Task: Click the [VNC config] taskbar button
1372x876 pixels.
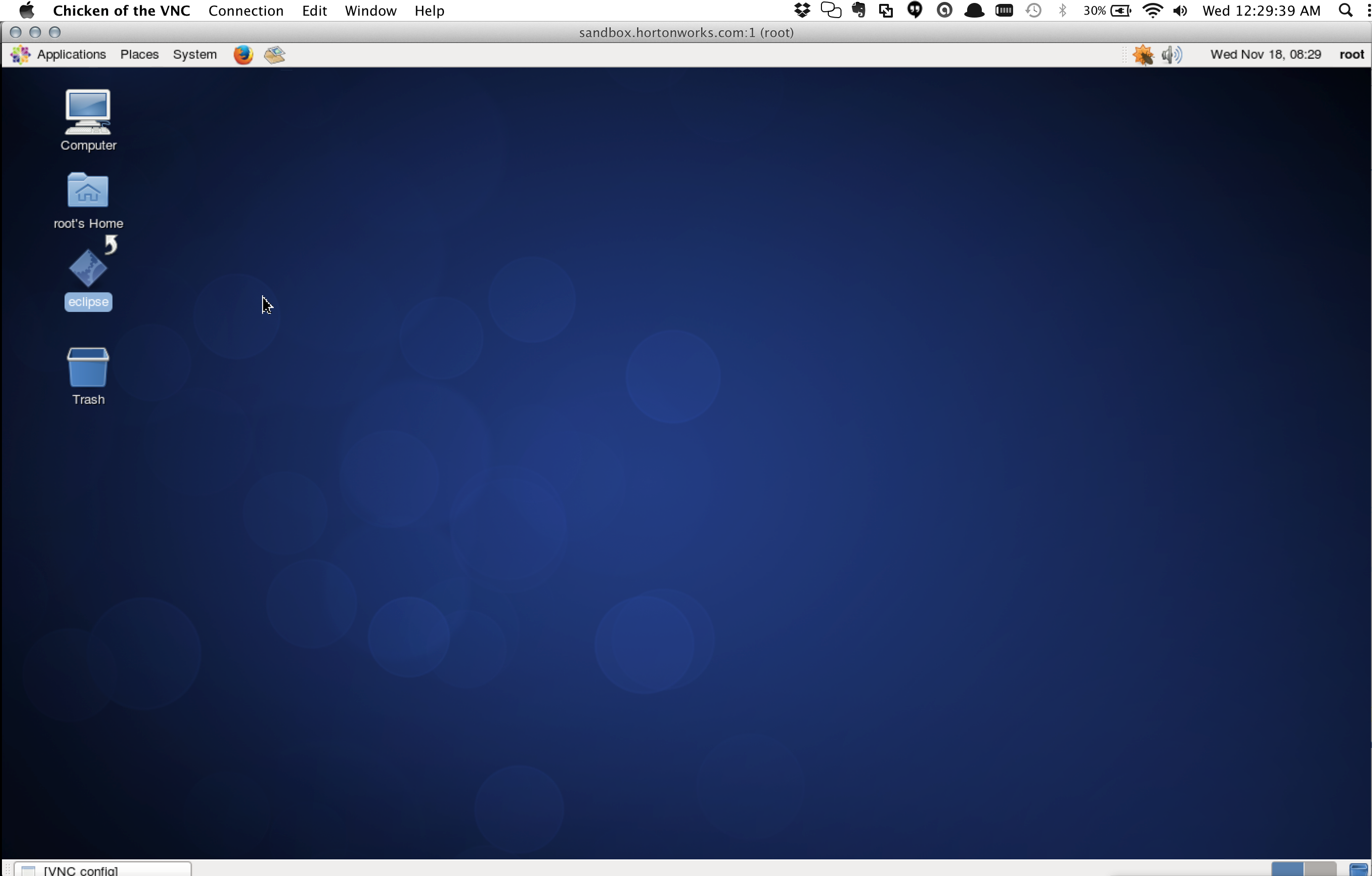Action: 103,869
